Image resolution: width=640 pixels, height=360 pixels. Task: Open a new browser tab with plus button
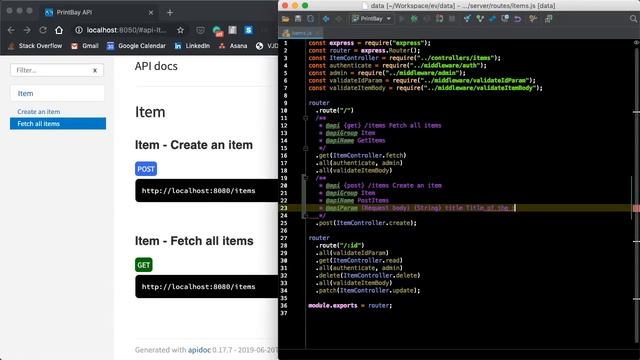coord(170,13)
